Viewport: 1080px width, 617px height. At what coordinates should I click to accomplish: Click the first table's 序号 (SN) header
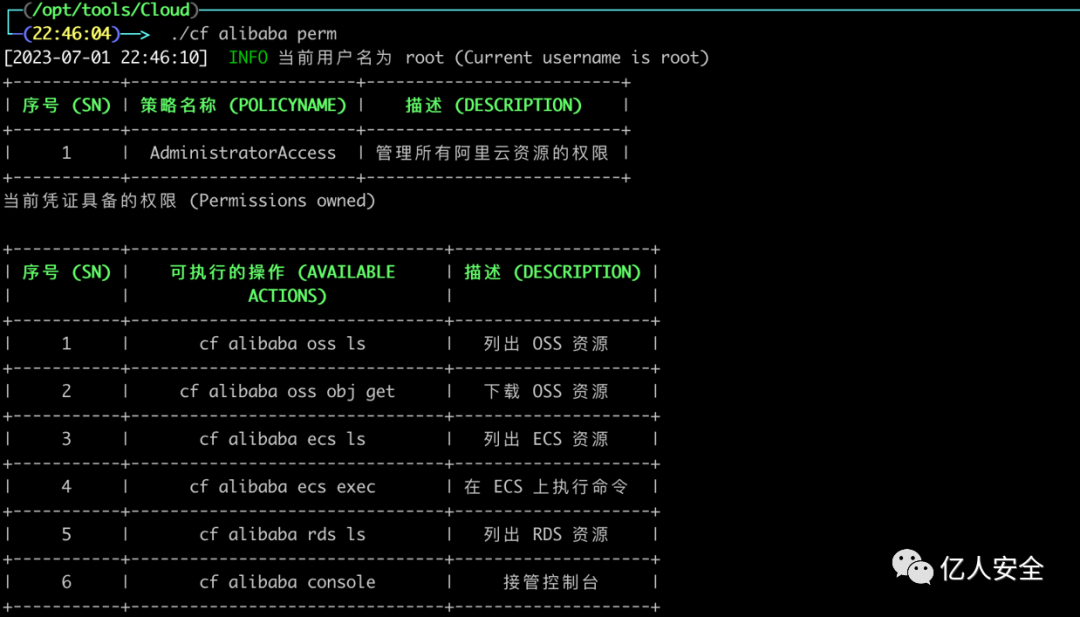pyautogui.click(x=67, y=105)
